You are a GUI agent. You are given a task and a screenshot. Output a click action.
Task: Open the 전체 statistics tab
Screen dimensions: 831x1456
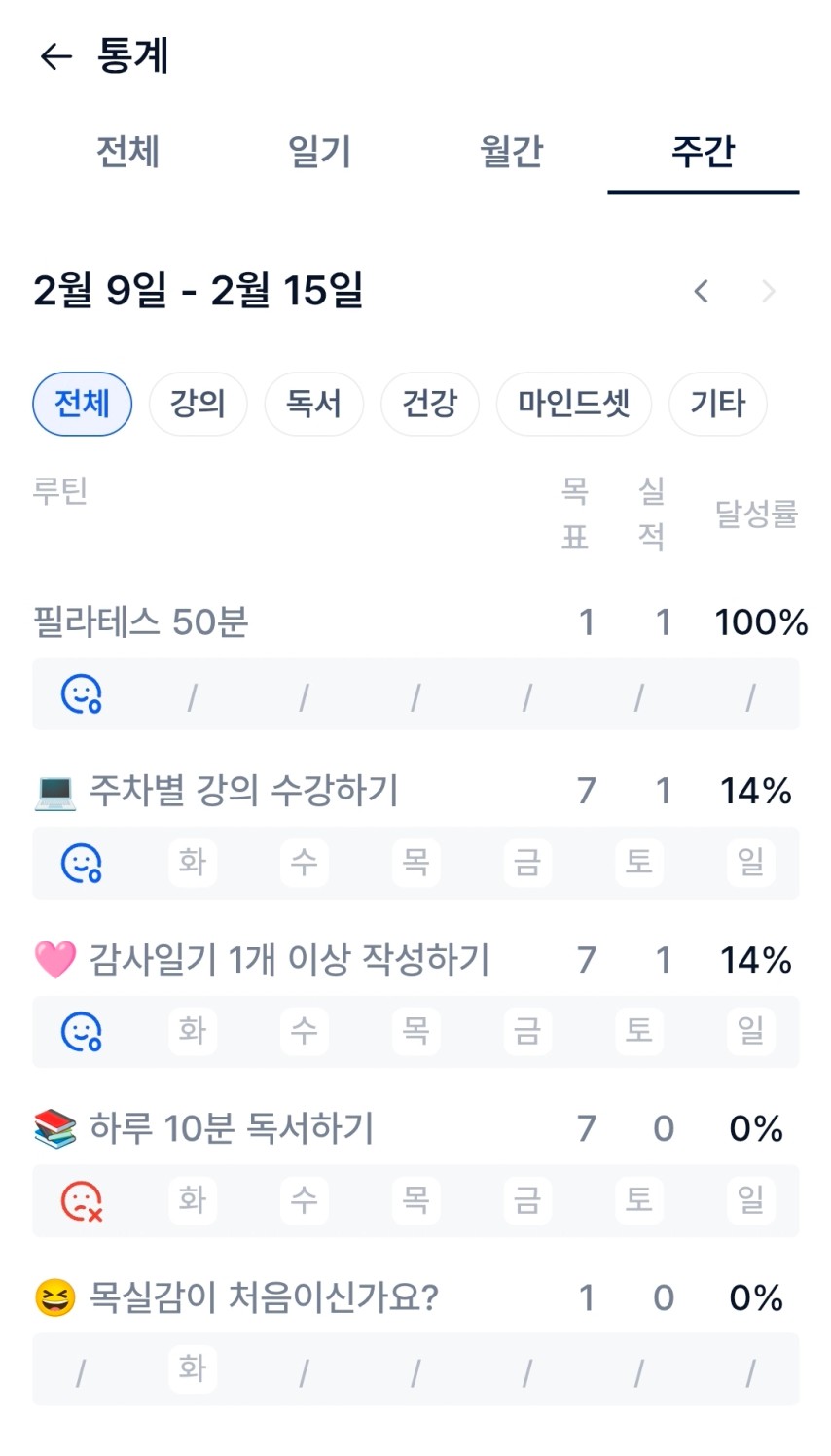pos(127,152)
